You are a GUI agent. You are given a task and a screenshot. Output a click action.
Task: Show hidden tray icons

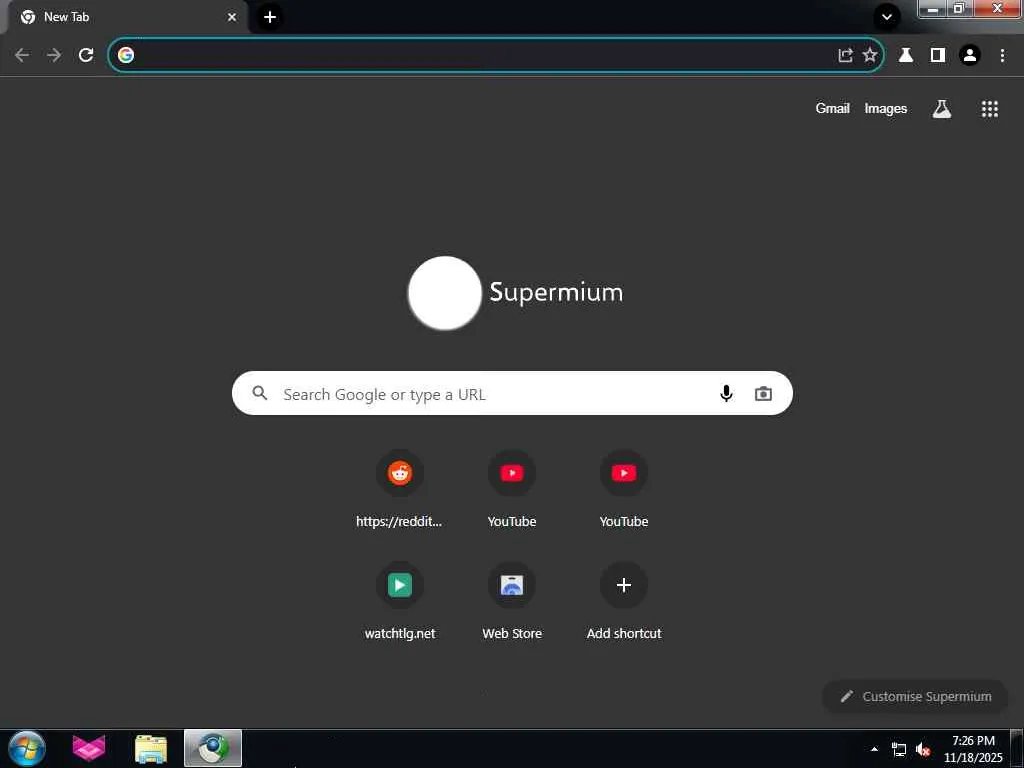[874, 749]
